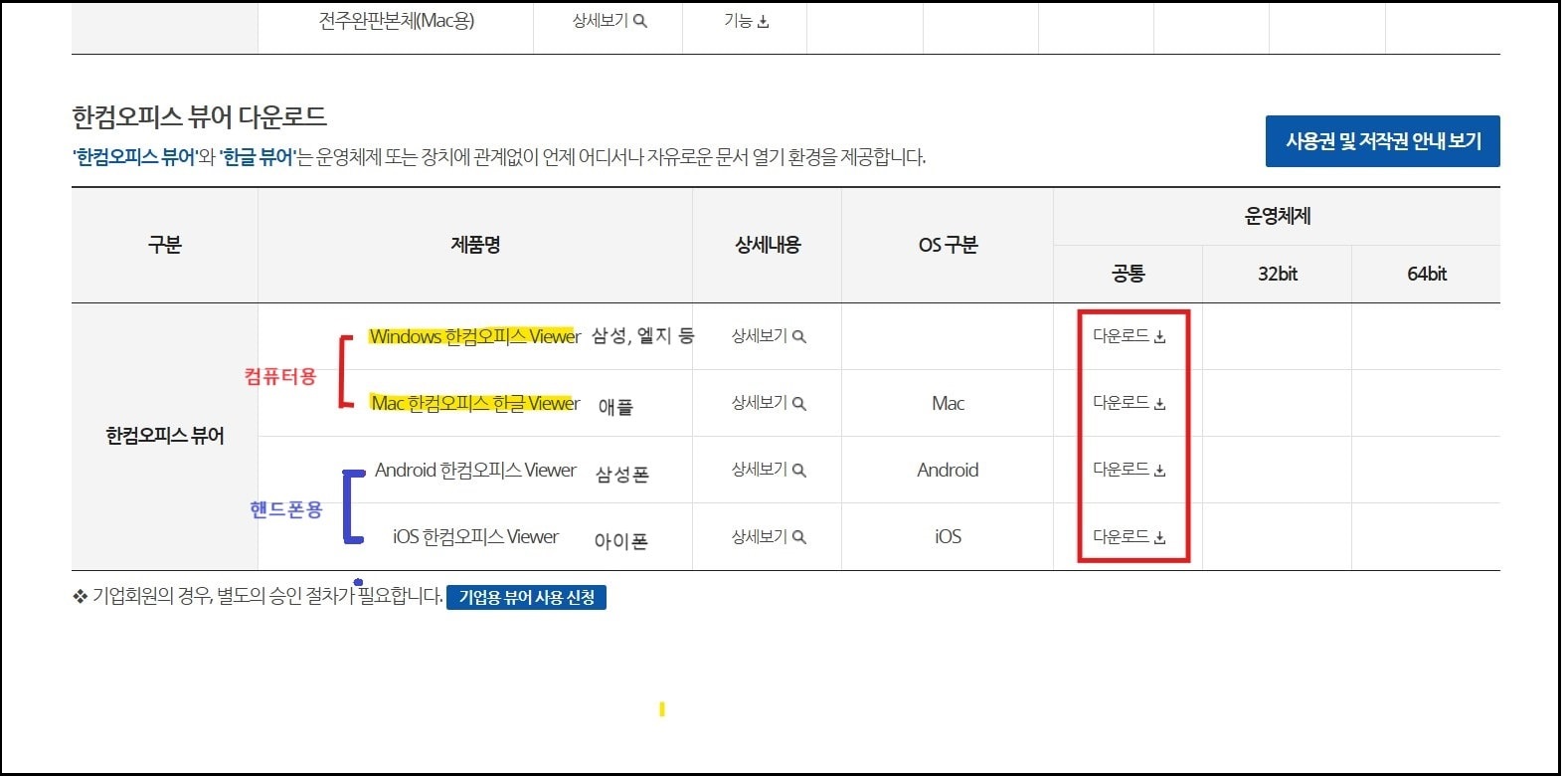Open 상세보기 for 전주완판본체(Mac용)
The height and width of the screenshot is (776, 1568).
(x=610, y=21)
